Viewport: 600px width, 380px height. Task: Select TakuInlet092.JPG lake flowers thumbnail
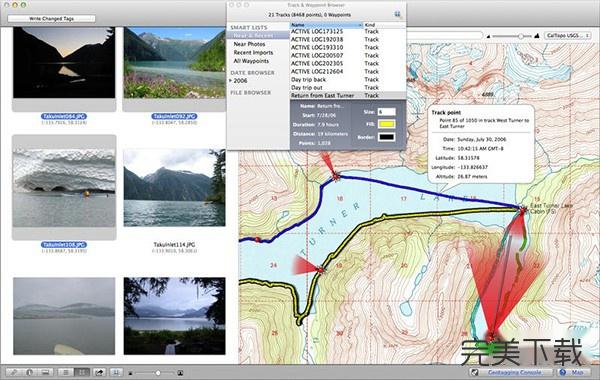click(x=174, y=62)
